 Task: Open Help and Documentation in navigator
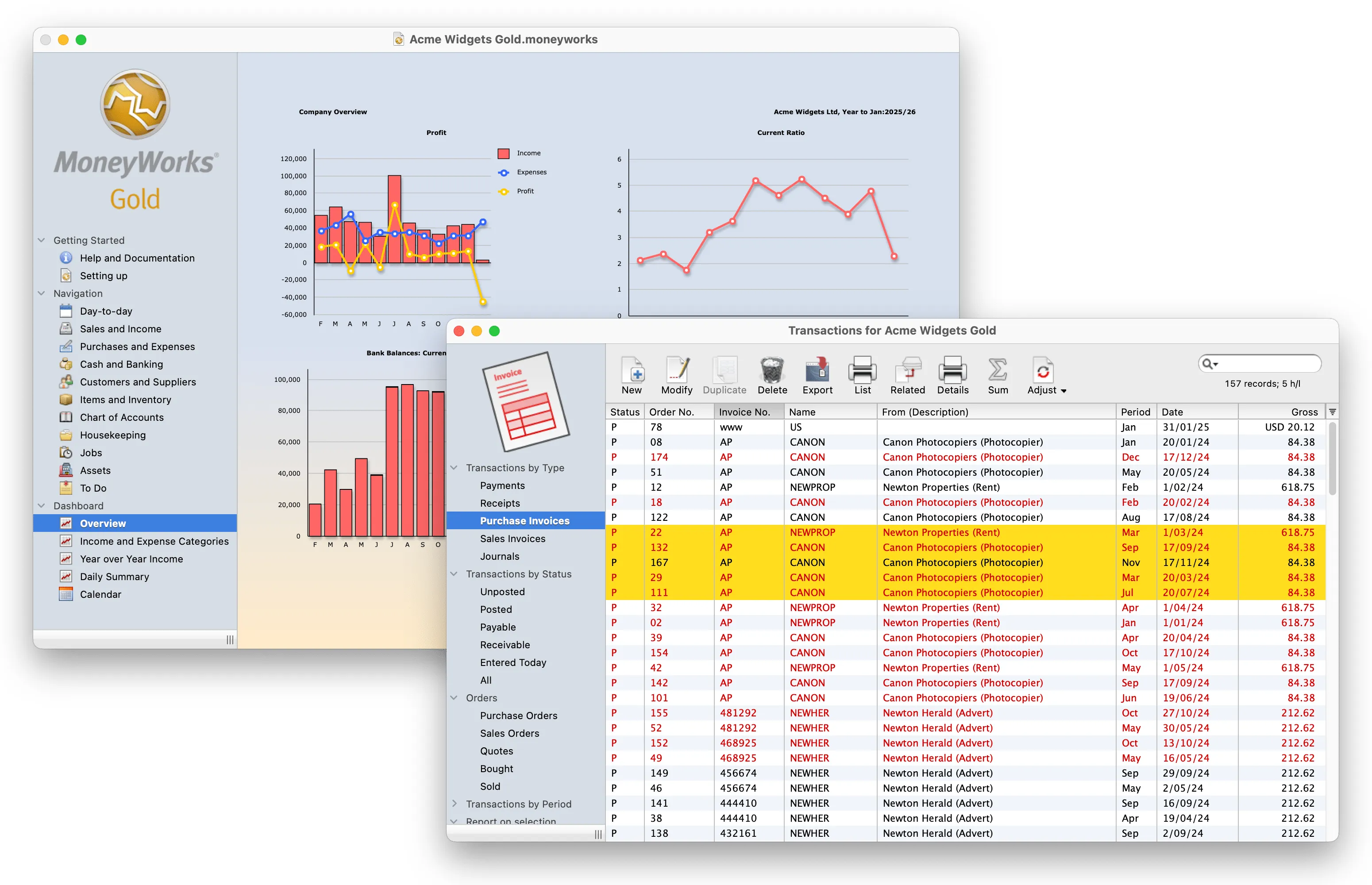point(137,258)
